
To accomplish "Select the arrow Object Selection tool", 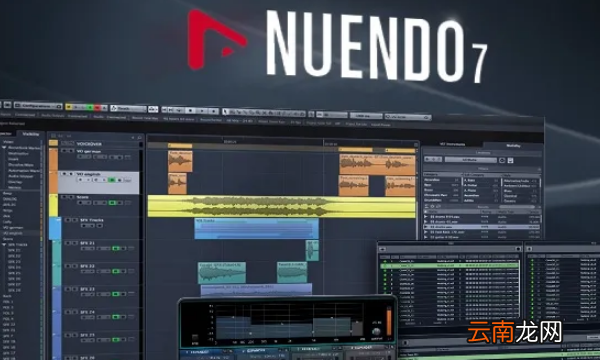I will [226, 112].
